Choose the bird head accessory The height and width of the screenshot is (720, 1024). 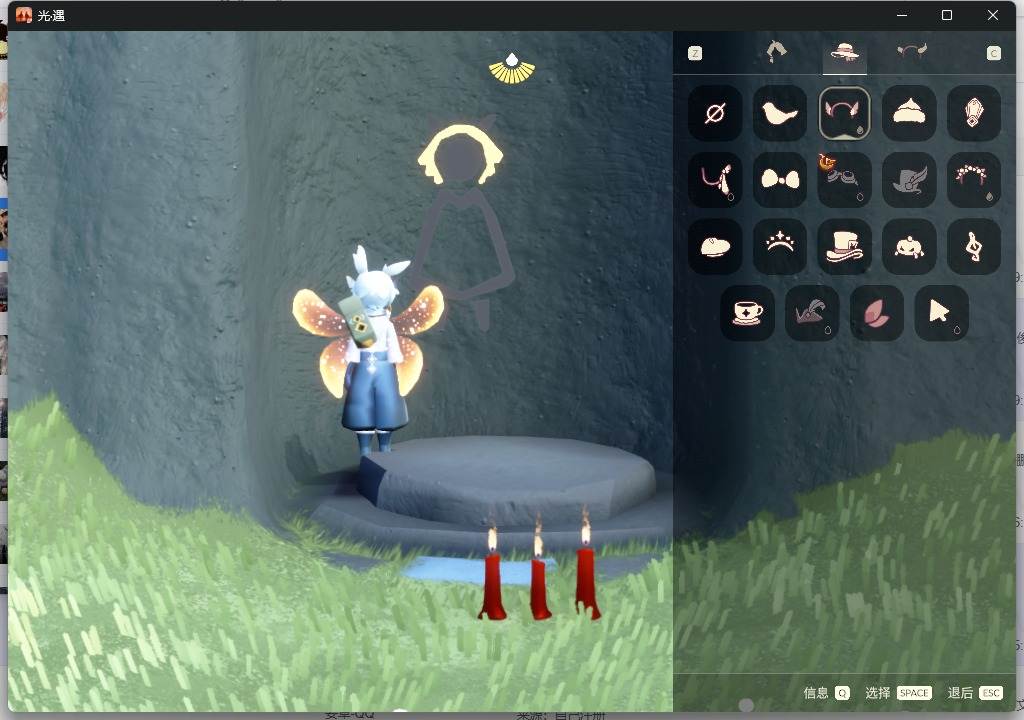tap(780, 114)
